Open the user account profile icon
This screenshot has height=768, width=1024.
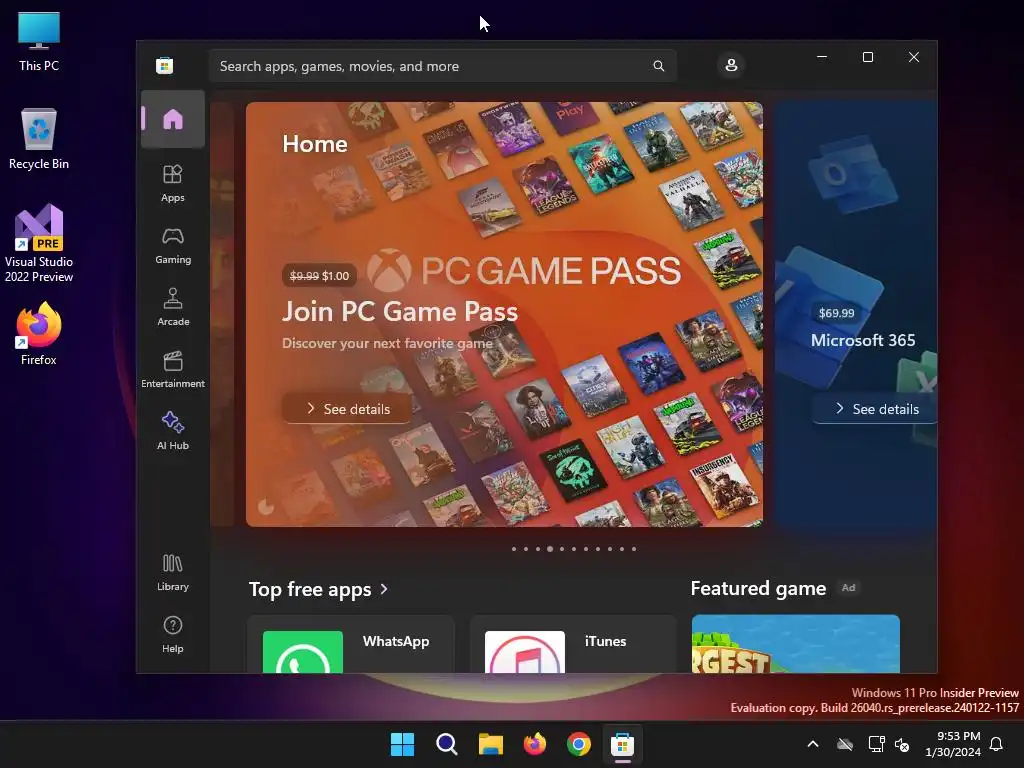pyautogui.click(x=731, y=65)
